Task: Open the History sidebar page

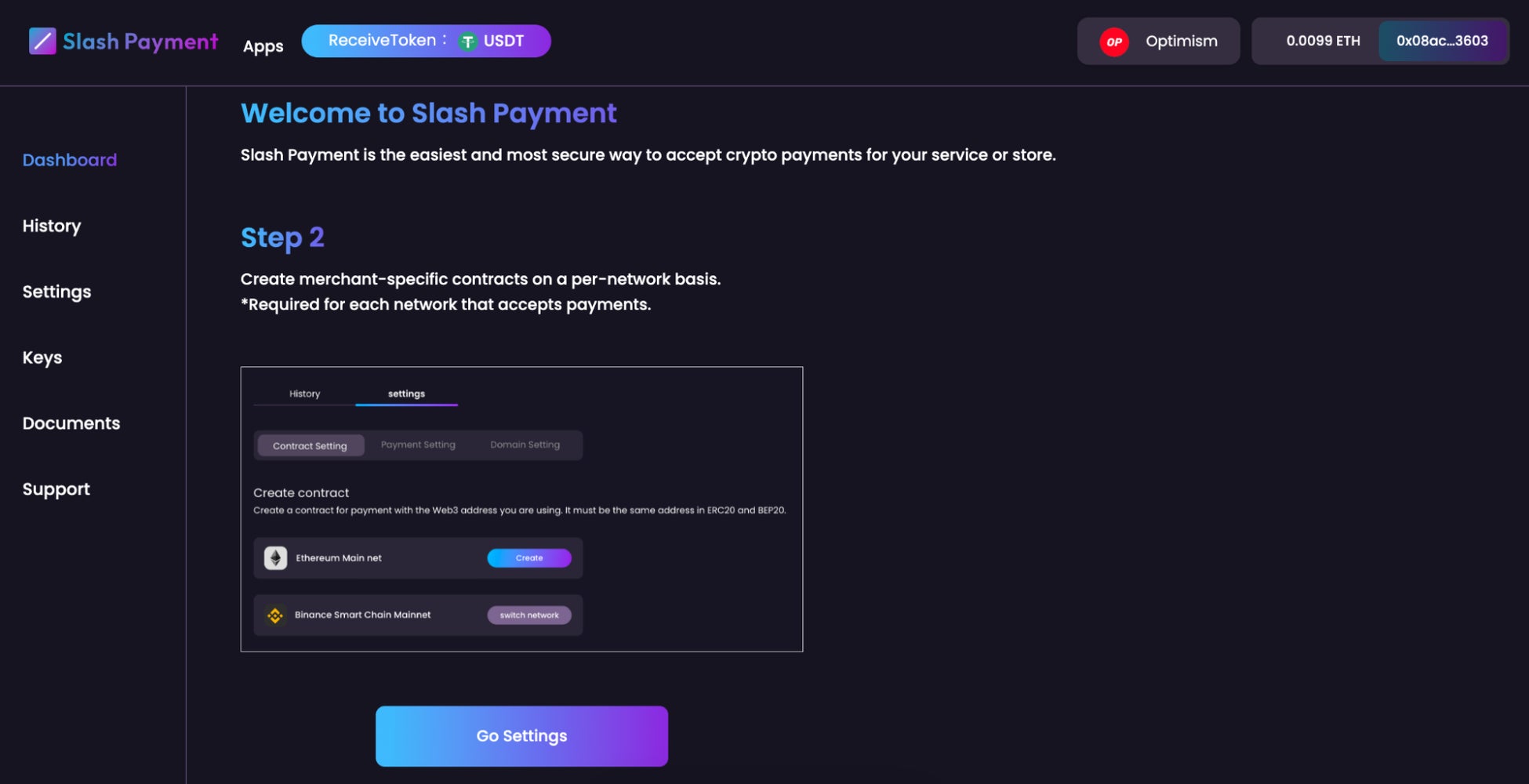Action: 52,226
